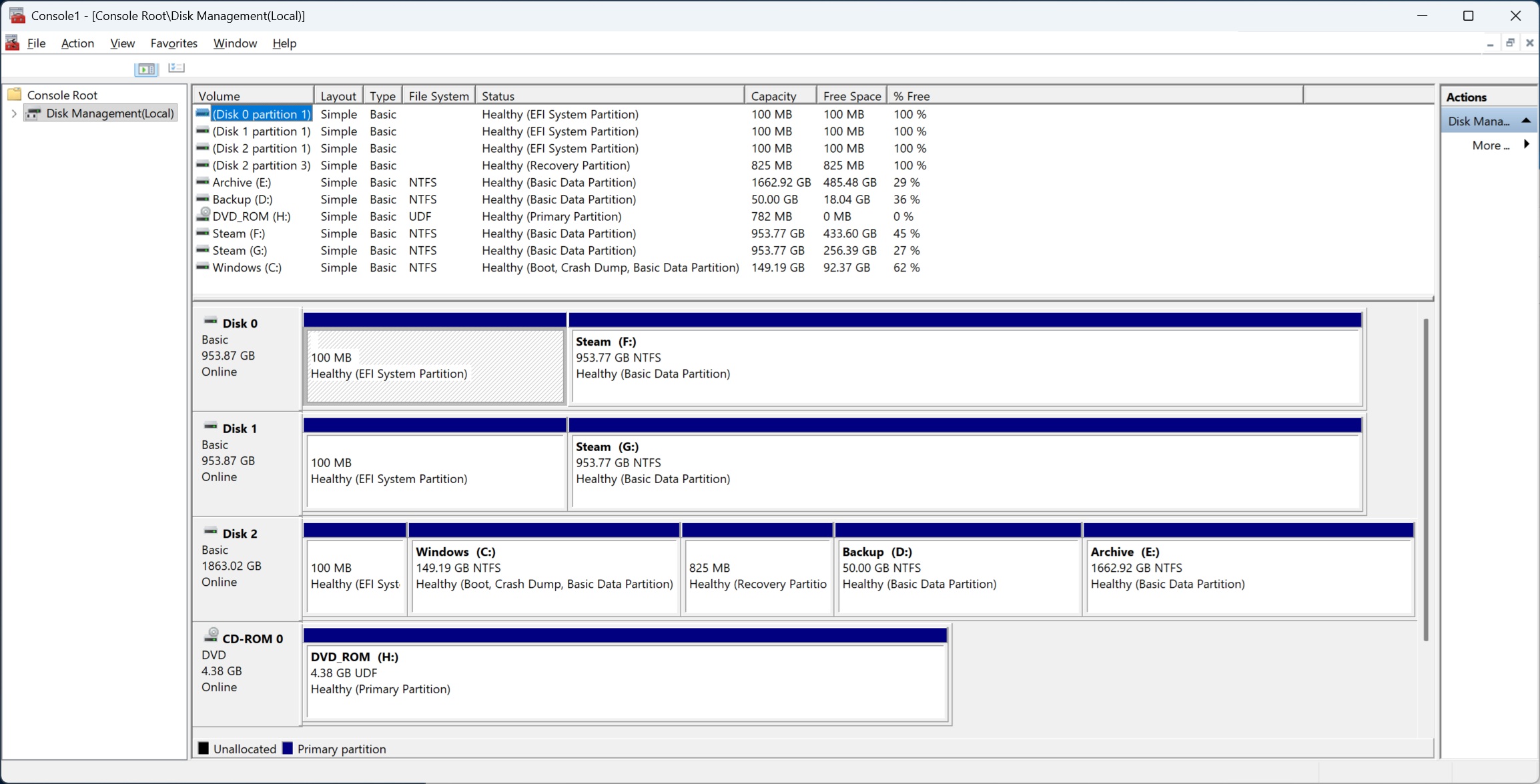Sort by the % Free column header

pyautogui.click(x=1095, y=95)
